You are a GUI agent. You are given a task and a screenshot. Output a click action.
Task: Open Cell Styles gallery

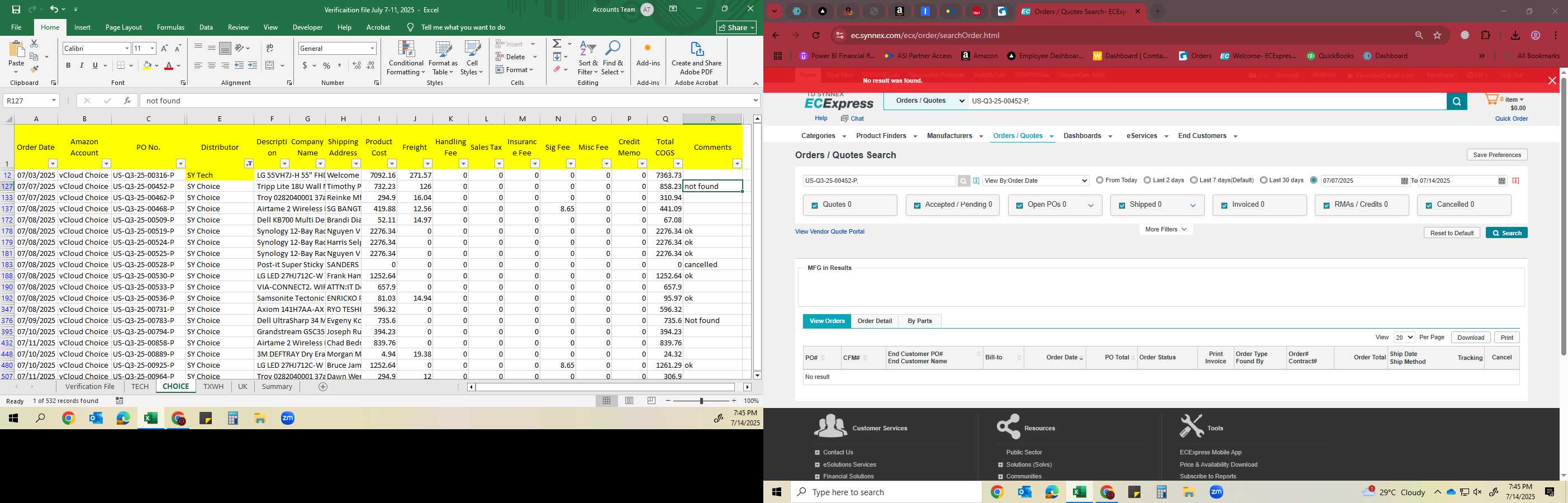[472, 59]
